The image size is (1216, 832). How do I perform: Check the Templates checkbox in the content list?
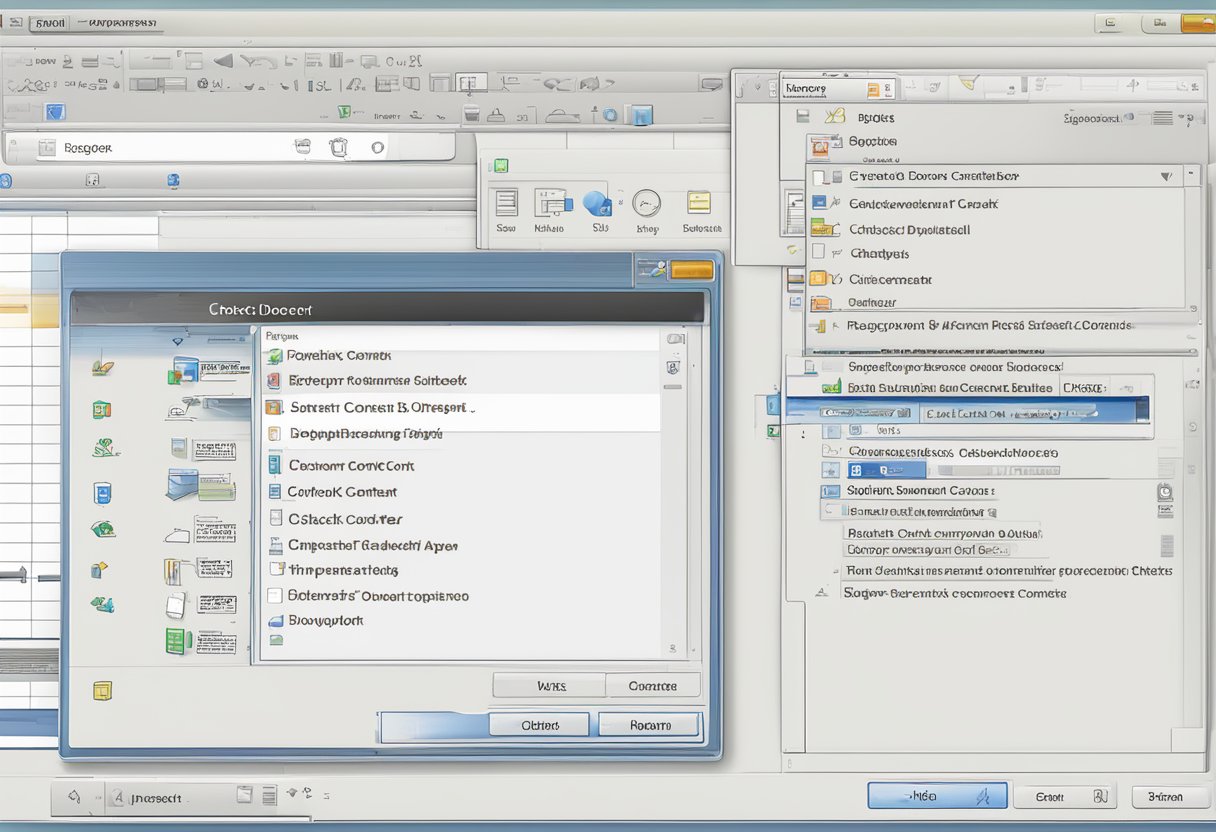click(275, 569)
